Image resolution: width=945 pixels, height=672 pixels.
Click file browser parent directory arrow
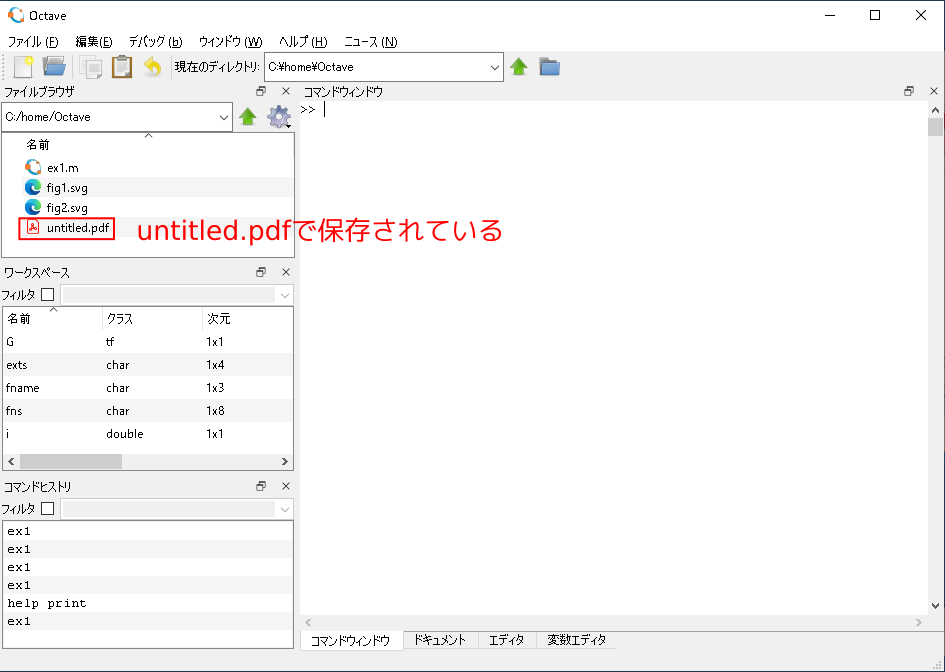click(248, 117)
